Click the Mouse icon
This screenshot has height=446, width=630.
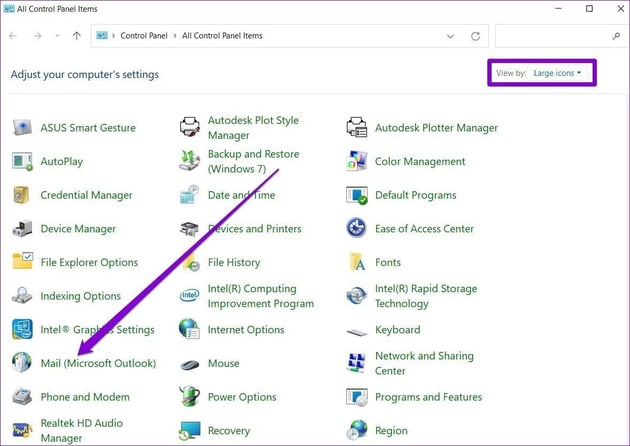pyautogui.click(x=190, y=364)
